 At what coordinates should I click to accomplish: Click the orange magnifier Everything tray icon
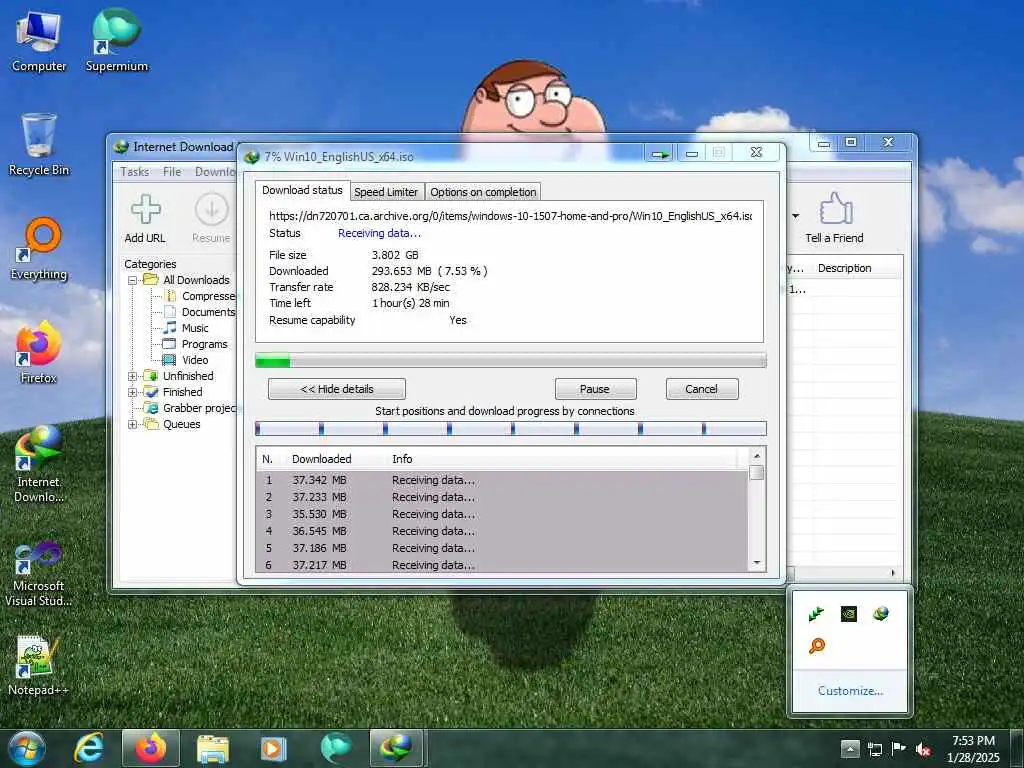coord(816,646)
